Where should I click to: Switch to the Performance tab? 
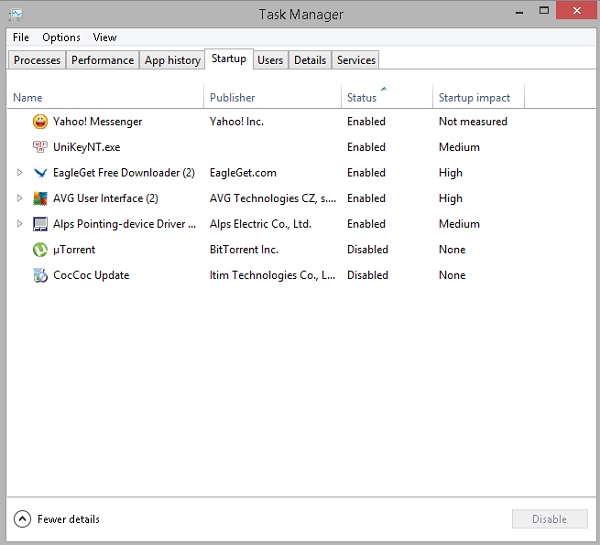[102, 60]
